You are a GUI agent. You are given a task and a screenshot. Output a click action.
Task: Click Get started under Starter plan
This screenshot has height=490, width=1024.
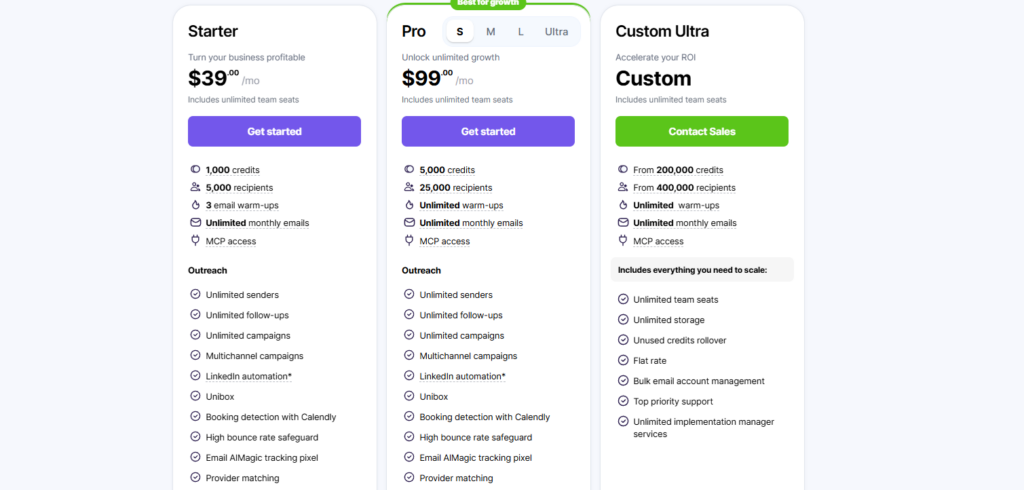tap(274, 131)
